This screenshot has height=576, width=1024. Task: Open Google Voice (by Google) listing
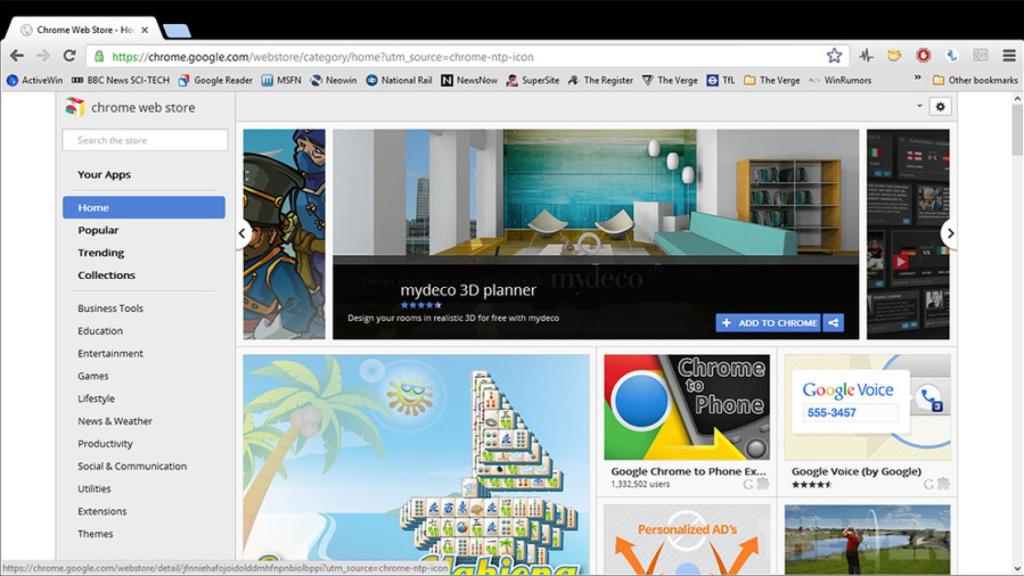866,471
